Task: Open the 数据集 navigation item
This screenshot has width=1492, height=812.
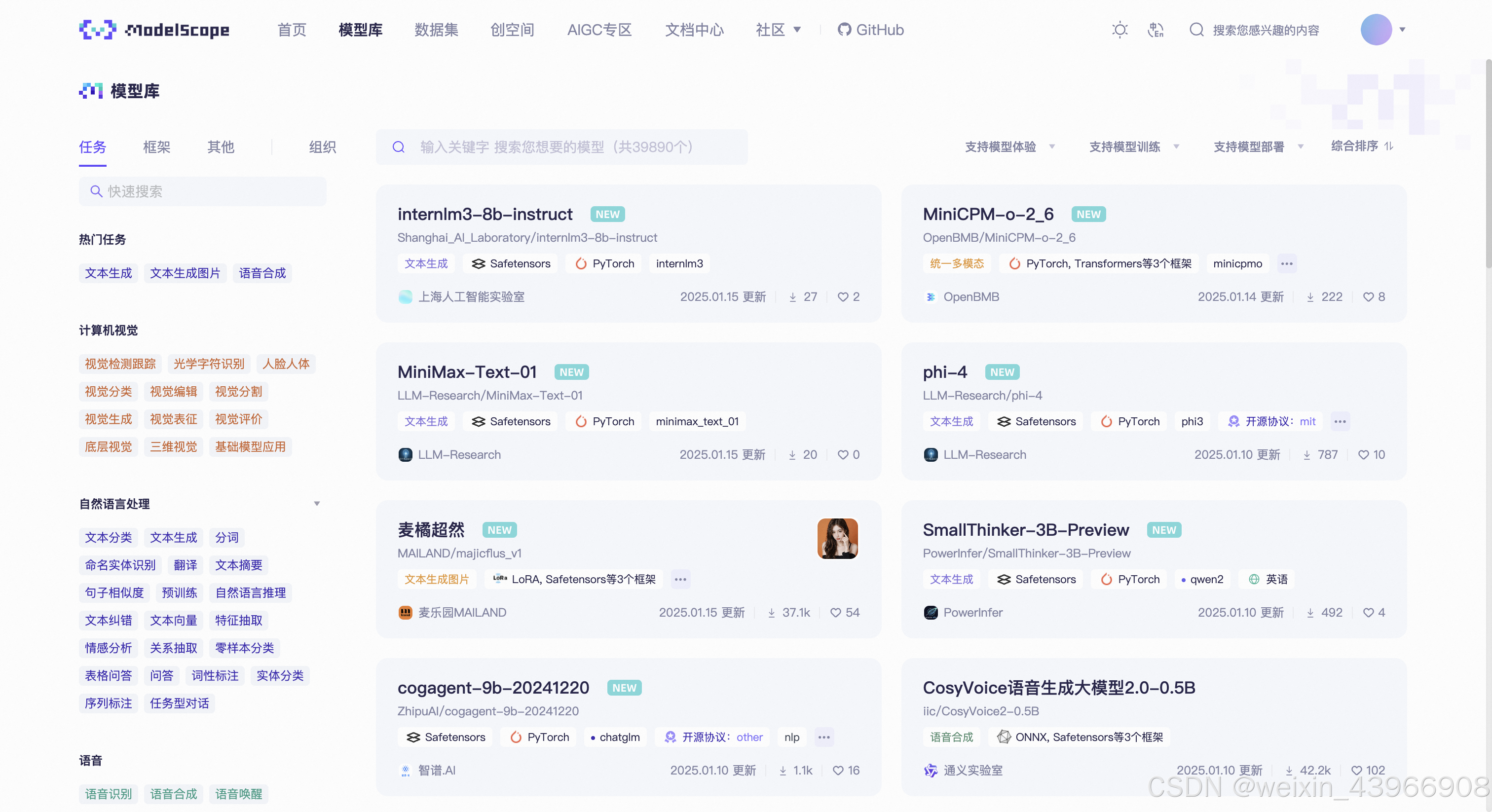Action: pyautogui.click(x=436, y=30)
